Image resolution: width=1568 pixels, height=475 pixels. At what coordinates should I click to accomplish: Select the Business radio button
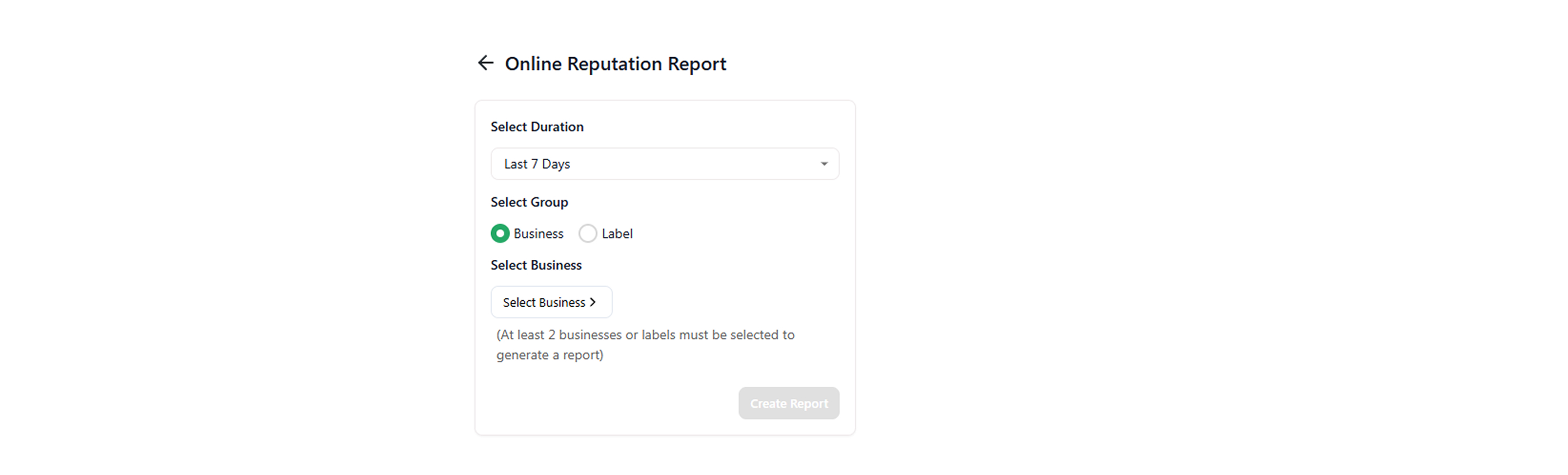pos(500,234)
